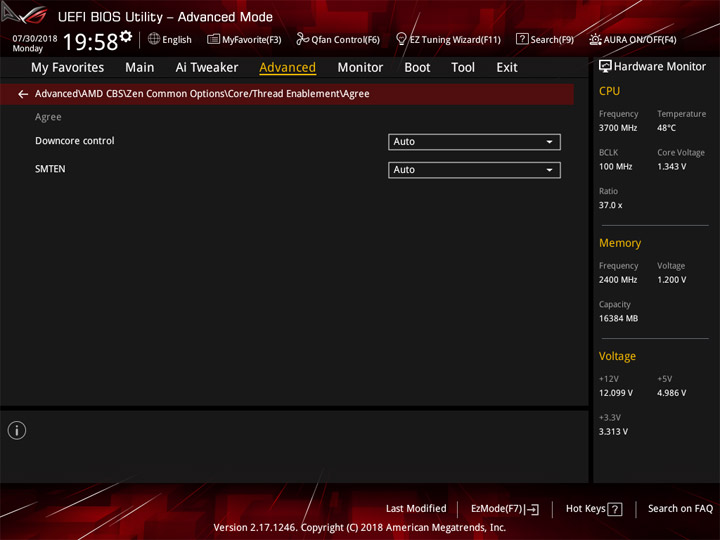The width and height of the screenshot is (720, 540).
Task: Open the Downcore control dropdown
Action: coord(474,142)
